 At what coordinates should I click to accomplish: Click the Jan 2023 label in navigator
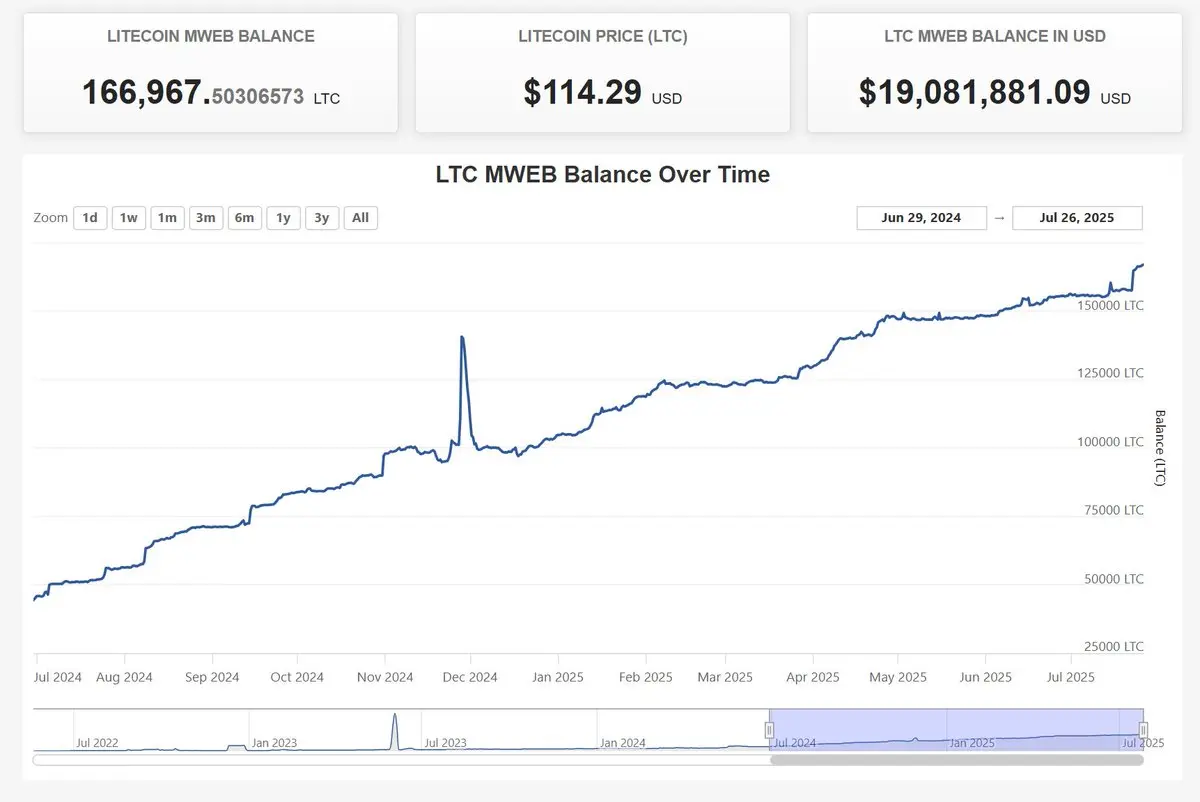[x=274, y=743]
